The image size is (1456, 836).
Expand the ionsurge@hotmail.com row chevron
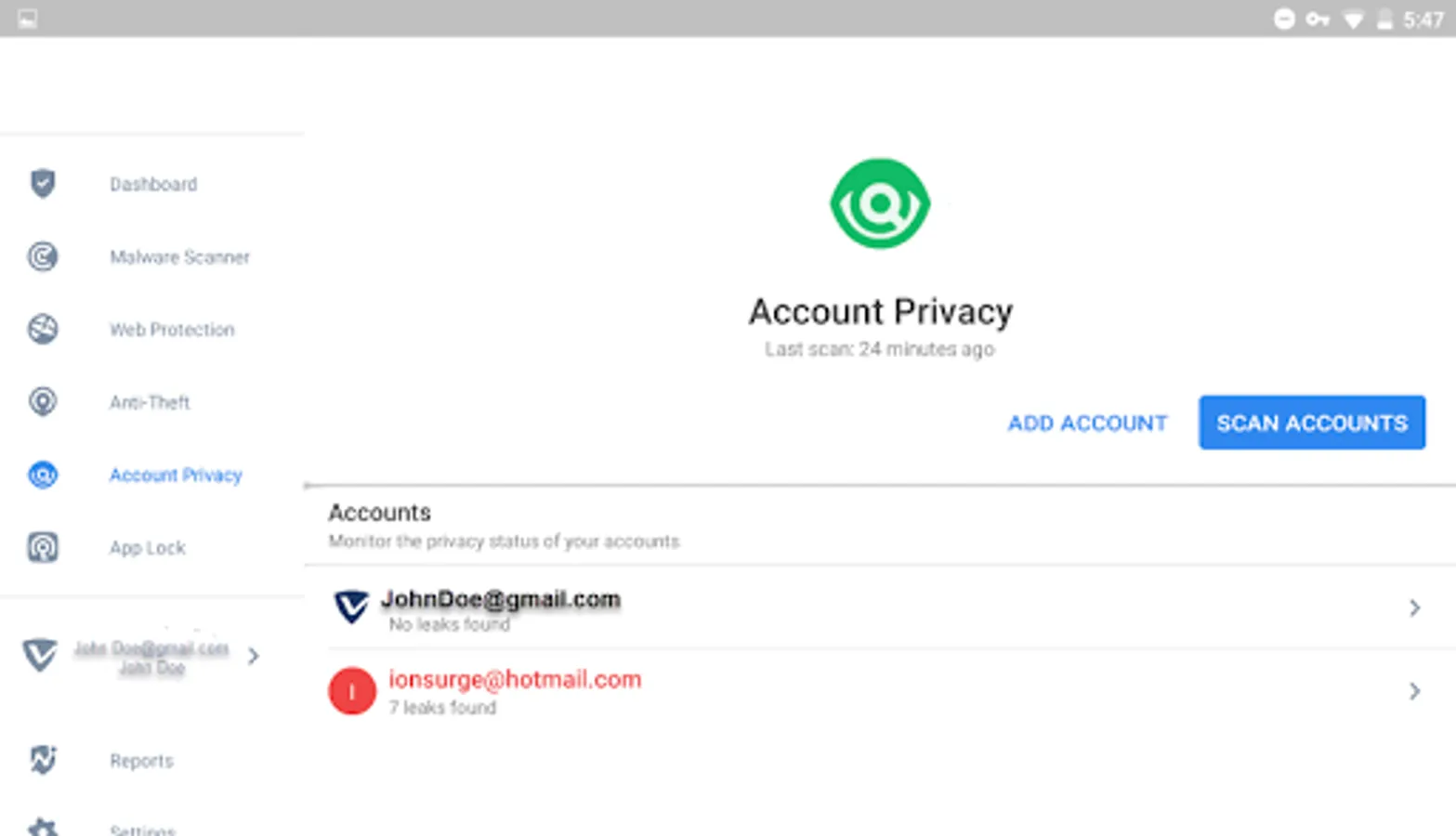[1414, 691]
